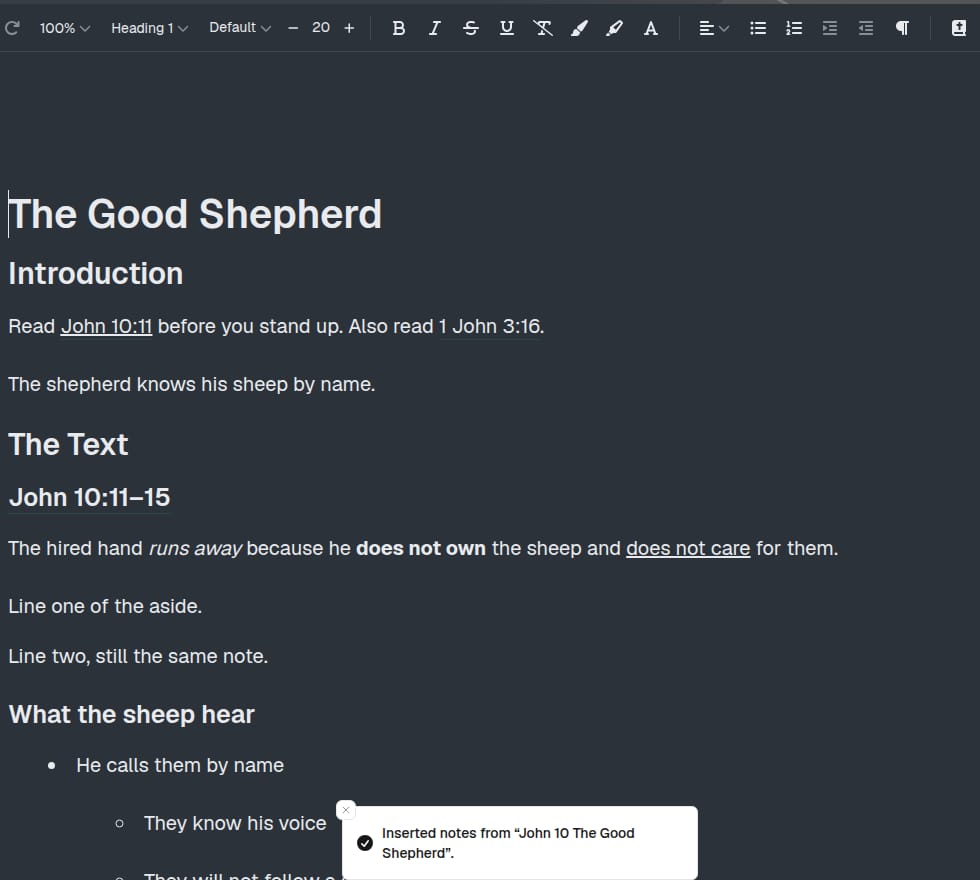Screen dimensions: 980x880
Task: Click the John 10:11–15 heading reference
Action: pos(89,498)
